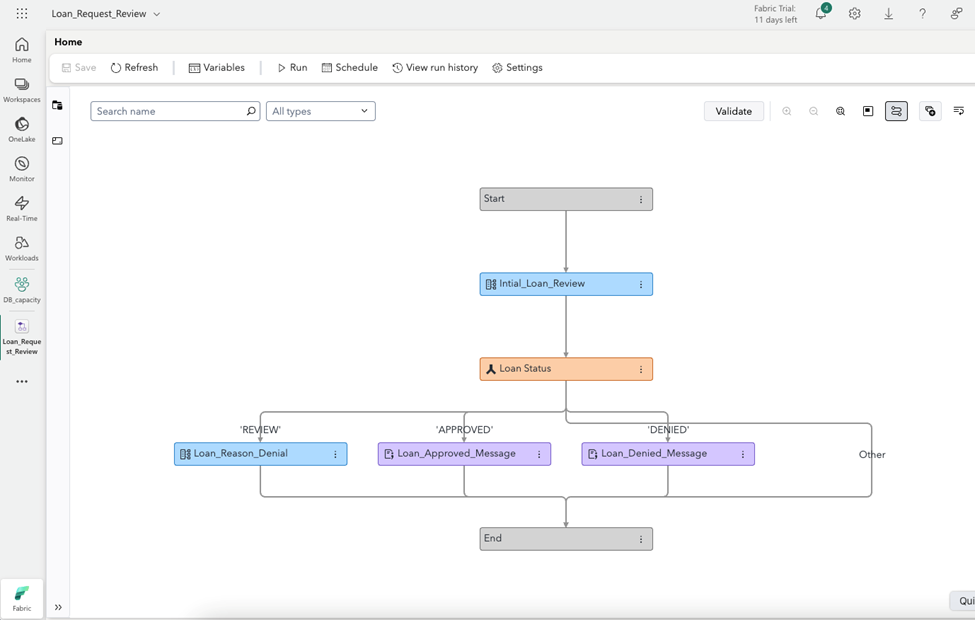975x620 pixels.
Task: Click the download icon in header
Action: [x=888, y=14]
